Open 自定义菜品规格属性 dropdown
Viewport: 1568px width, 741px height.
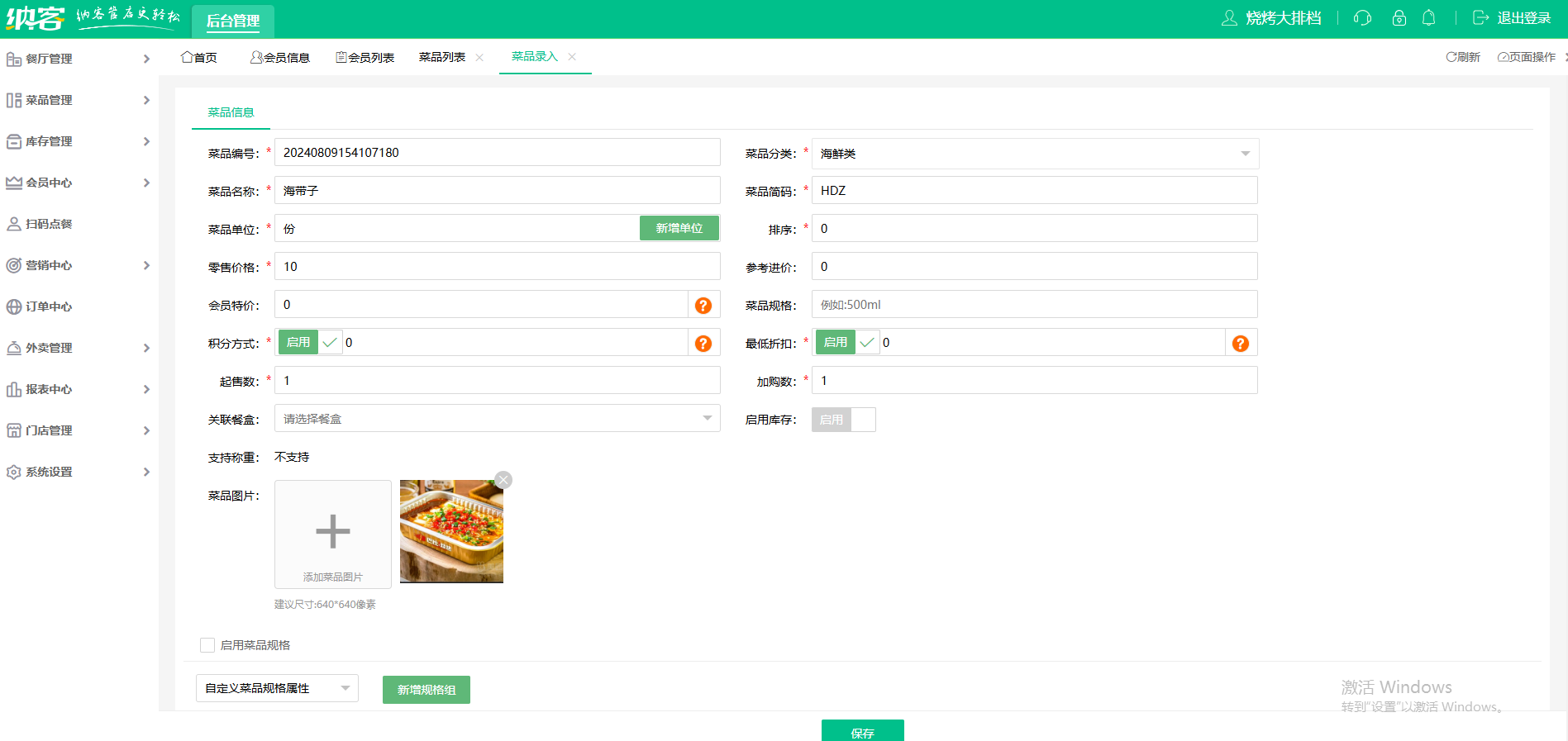[277, 688]
